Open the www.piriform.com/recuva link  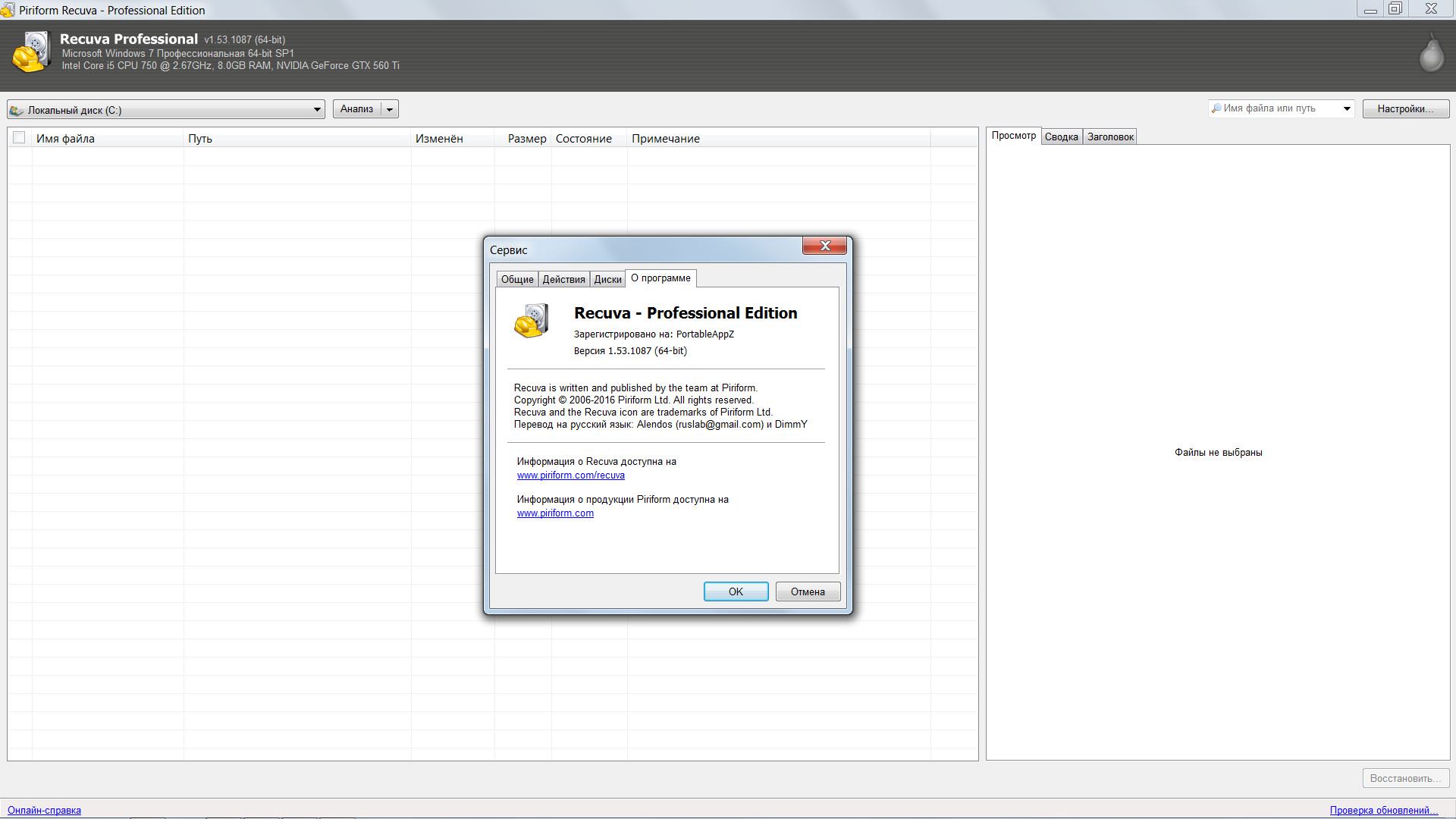click(x=570, y=475)
